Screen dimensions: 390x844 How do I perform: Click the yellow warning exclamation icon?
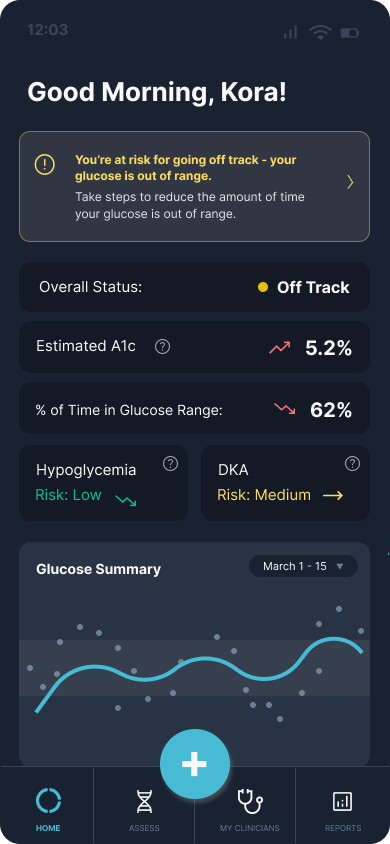coord(45,164)
